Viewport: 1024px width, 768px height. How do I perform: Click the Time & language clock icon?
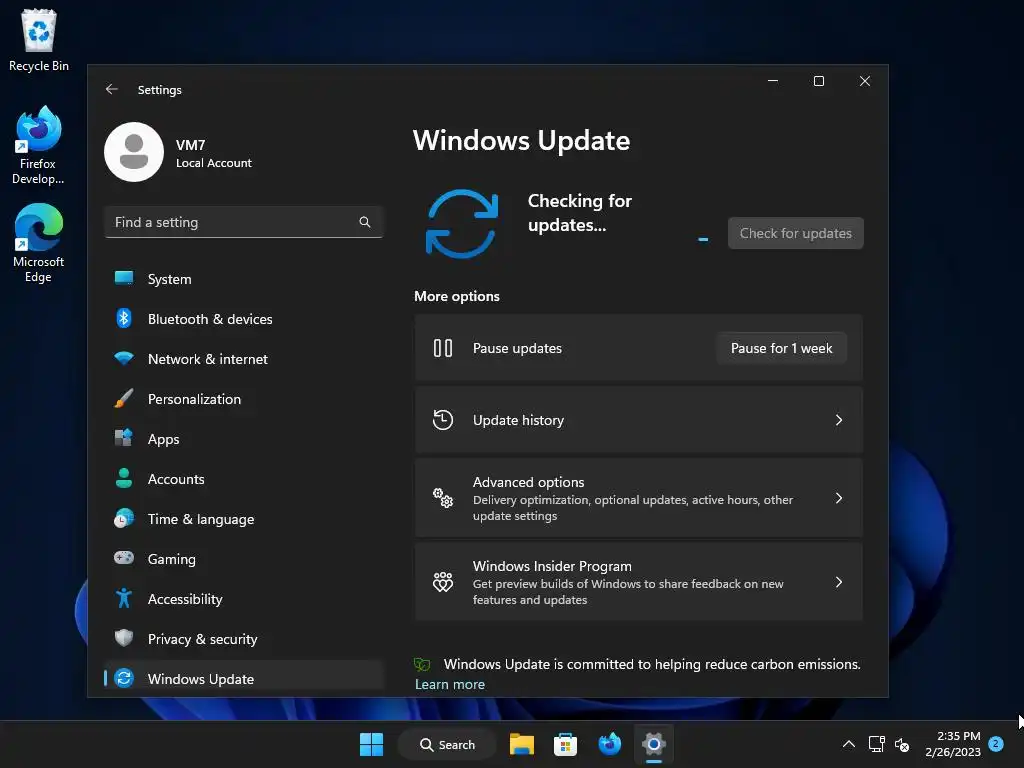coord(124,519)
